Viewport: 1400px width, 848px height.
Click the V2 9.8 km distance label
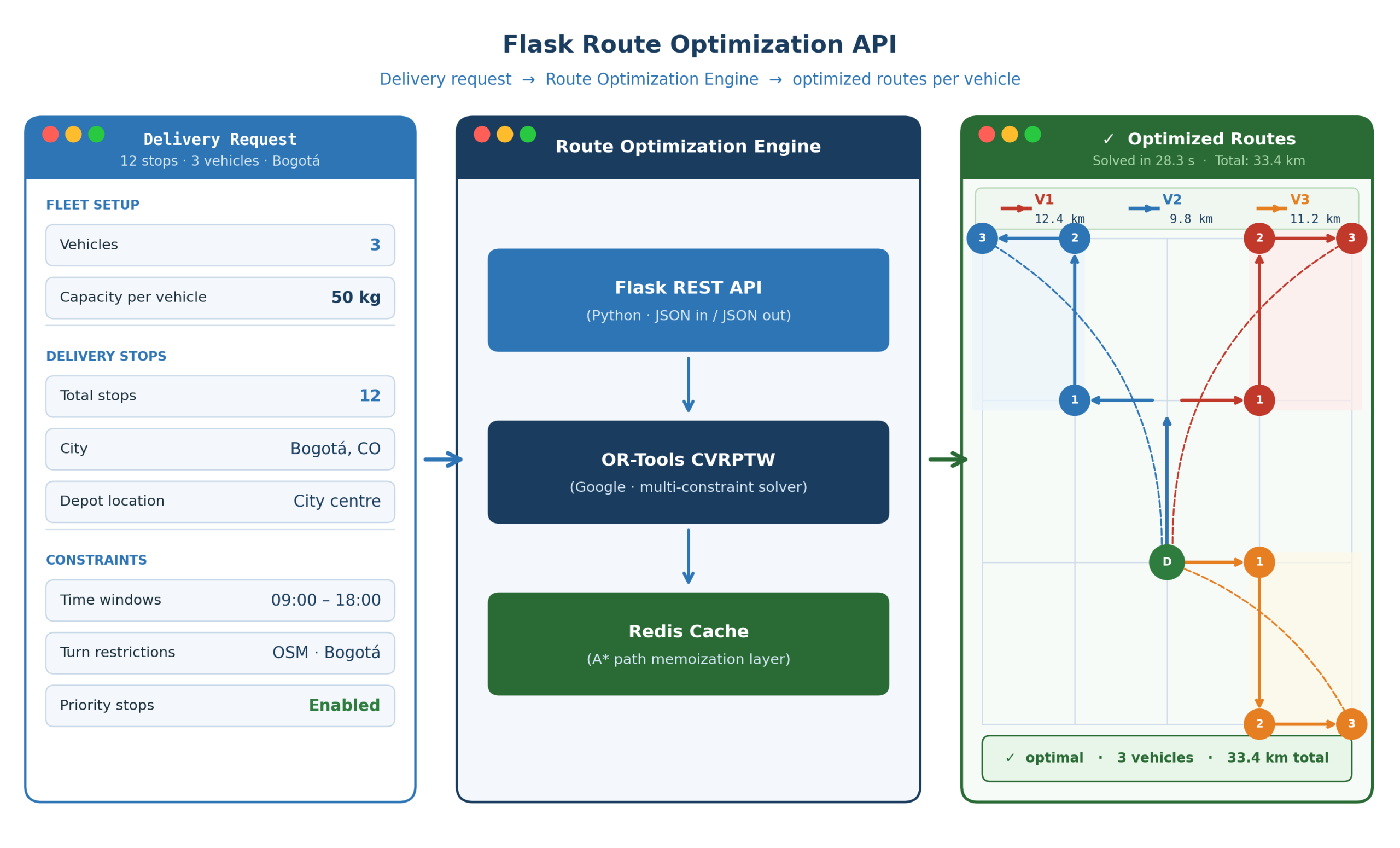point(1191,219)
